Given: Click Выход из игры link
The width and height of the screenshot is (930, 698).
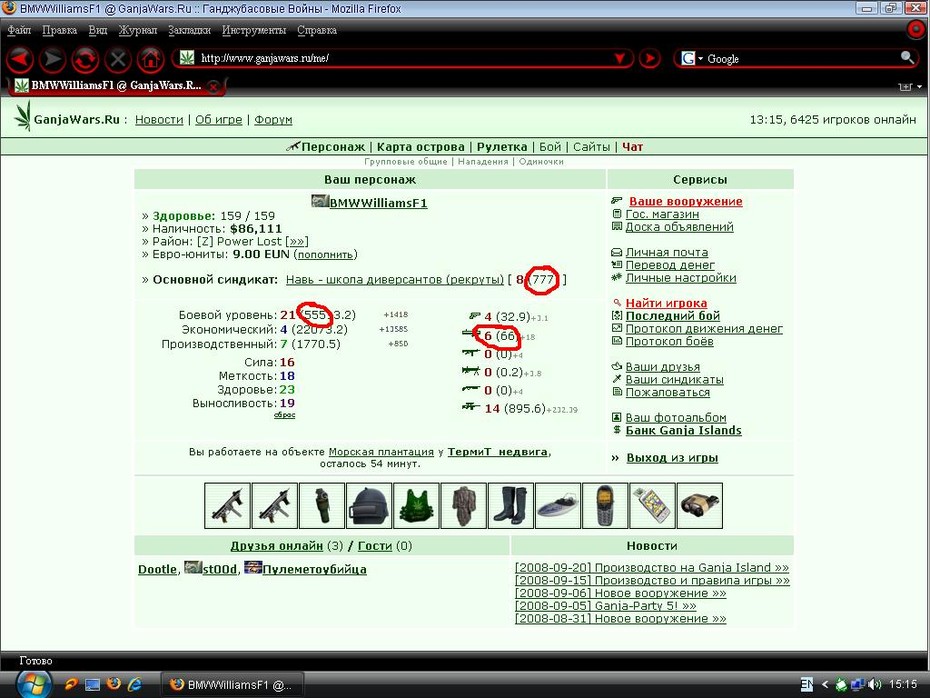Looking at the screenshot, I should (x=672, y=458).
